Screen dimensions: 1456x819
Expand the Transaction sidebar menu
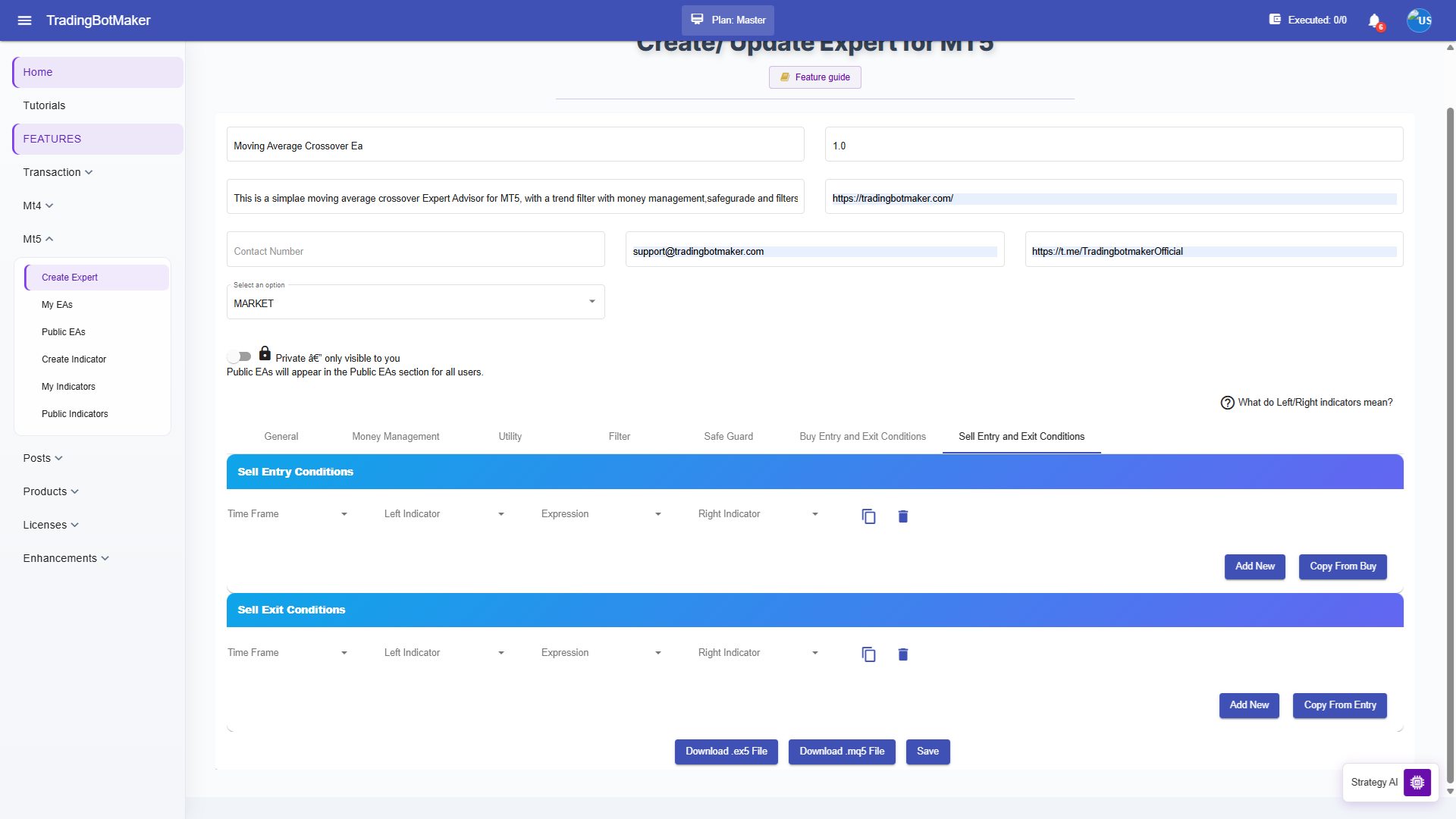(x=58, y=172)
